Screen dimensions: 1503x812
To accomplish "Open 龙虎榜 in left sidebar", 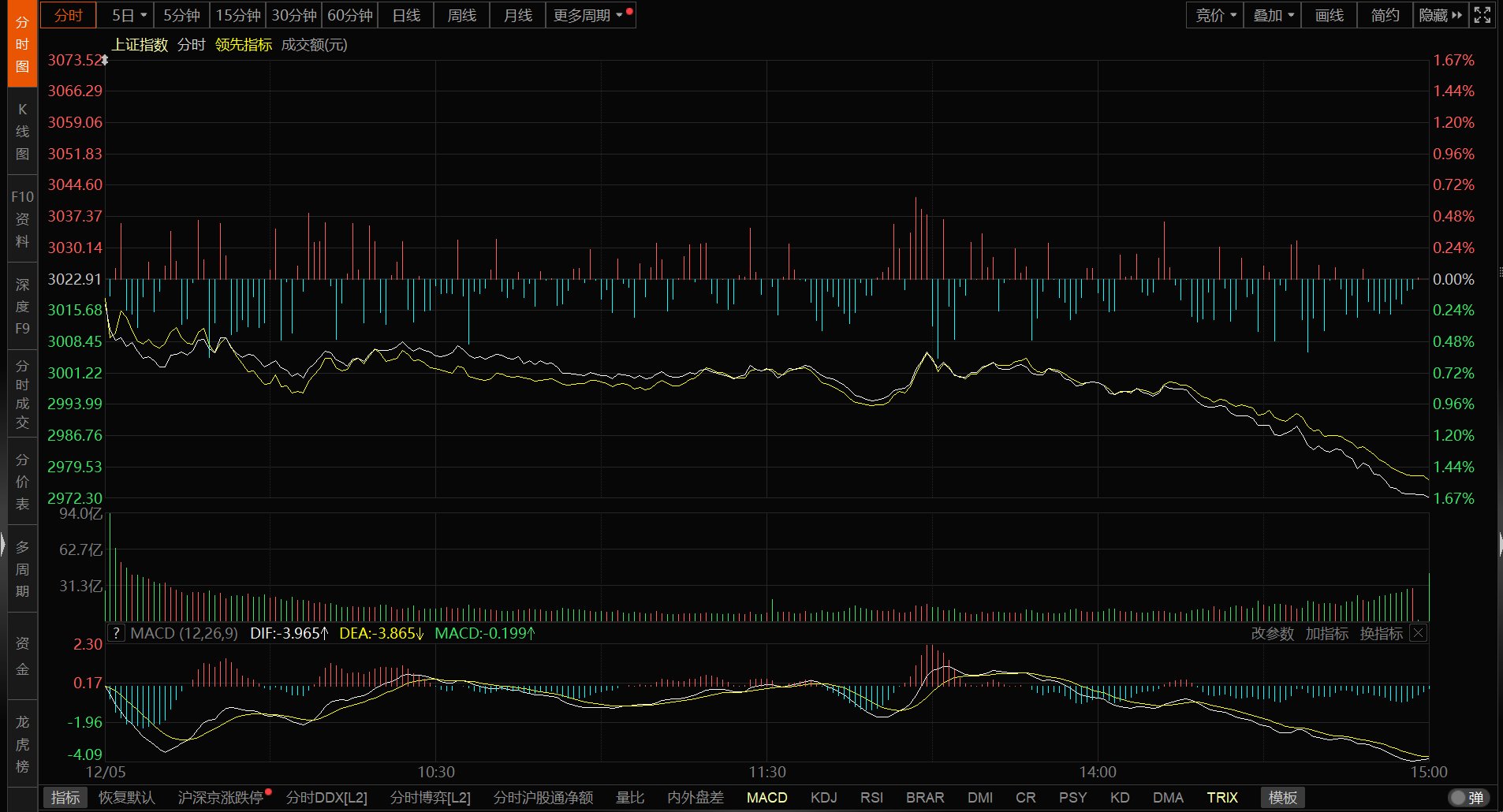I will click(22, 743).
